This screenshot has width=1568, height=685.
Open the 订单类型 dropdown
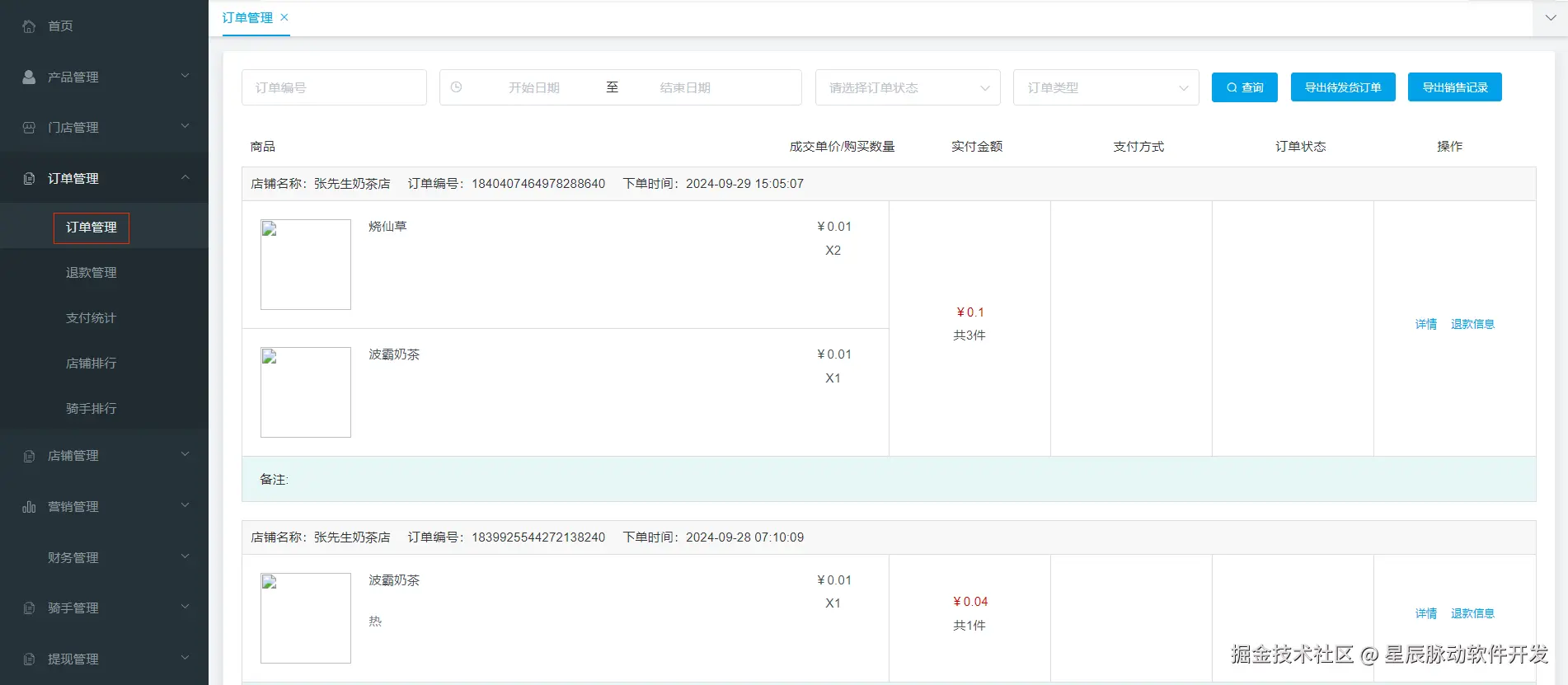[x=1106, y=87]
